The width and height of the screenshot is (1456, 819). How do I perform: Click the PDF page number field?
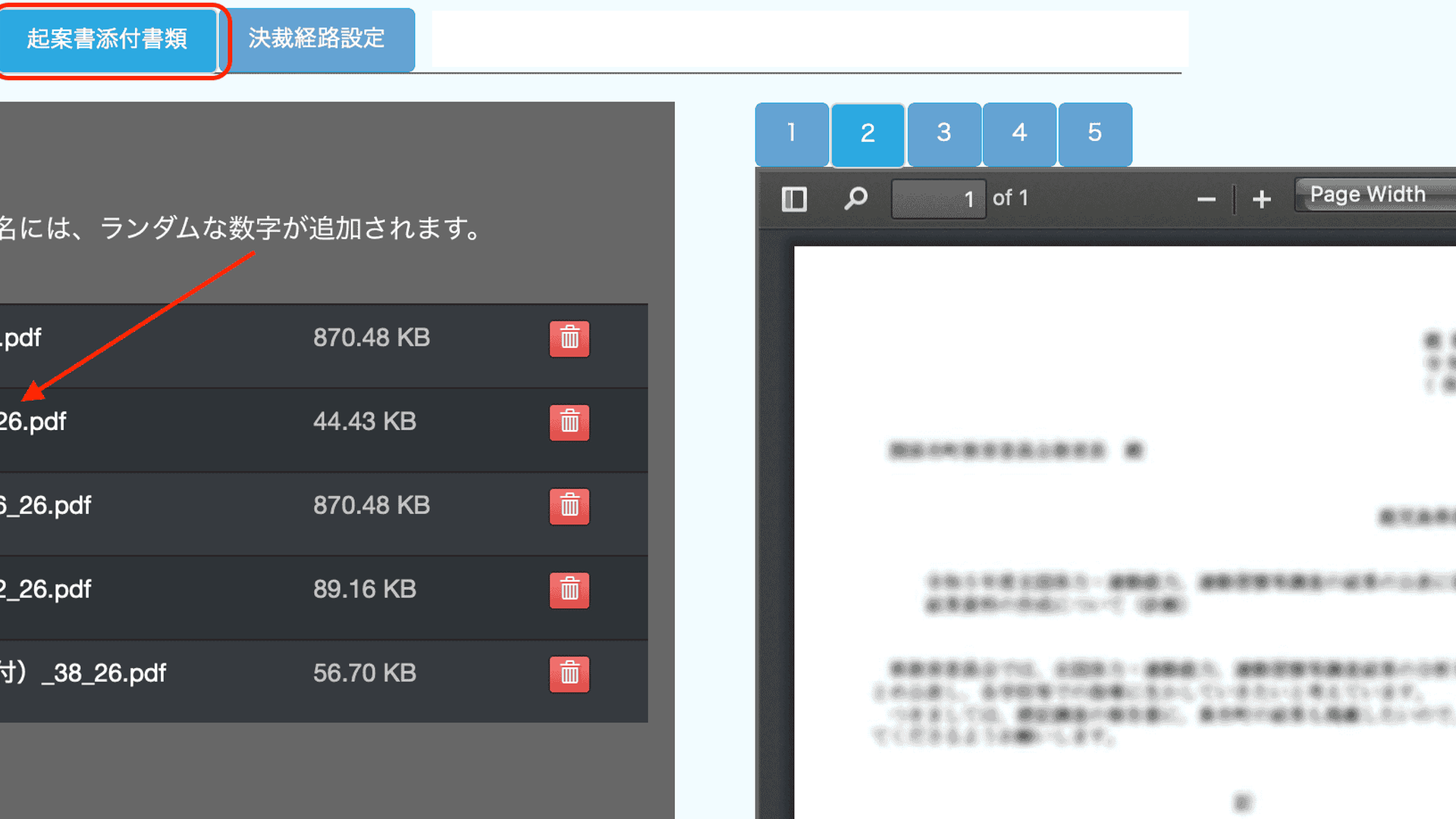pyautogui.click(x=938, y=199)
